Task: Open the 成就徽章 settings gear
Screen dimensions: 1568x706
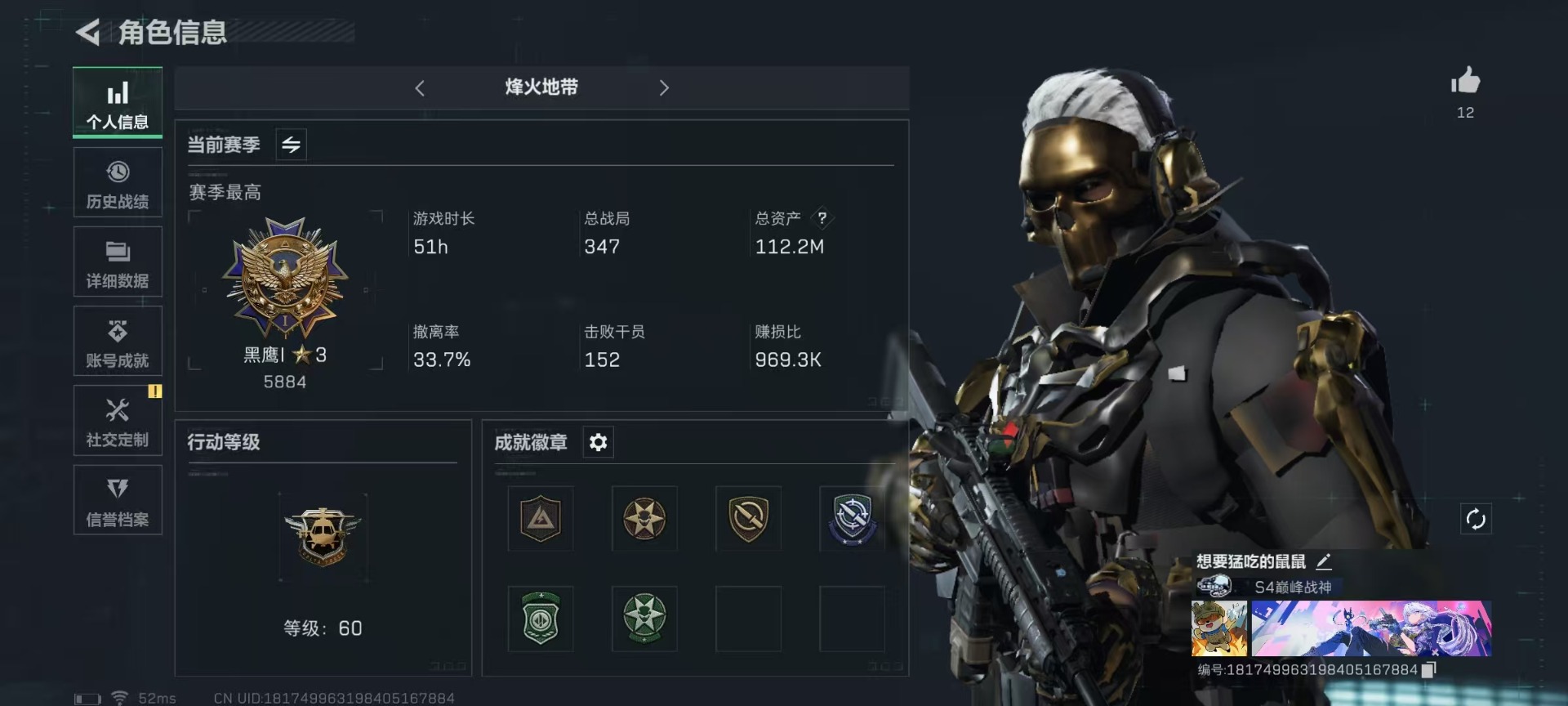Action: pyautogui.click(x=598, y=442)
